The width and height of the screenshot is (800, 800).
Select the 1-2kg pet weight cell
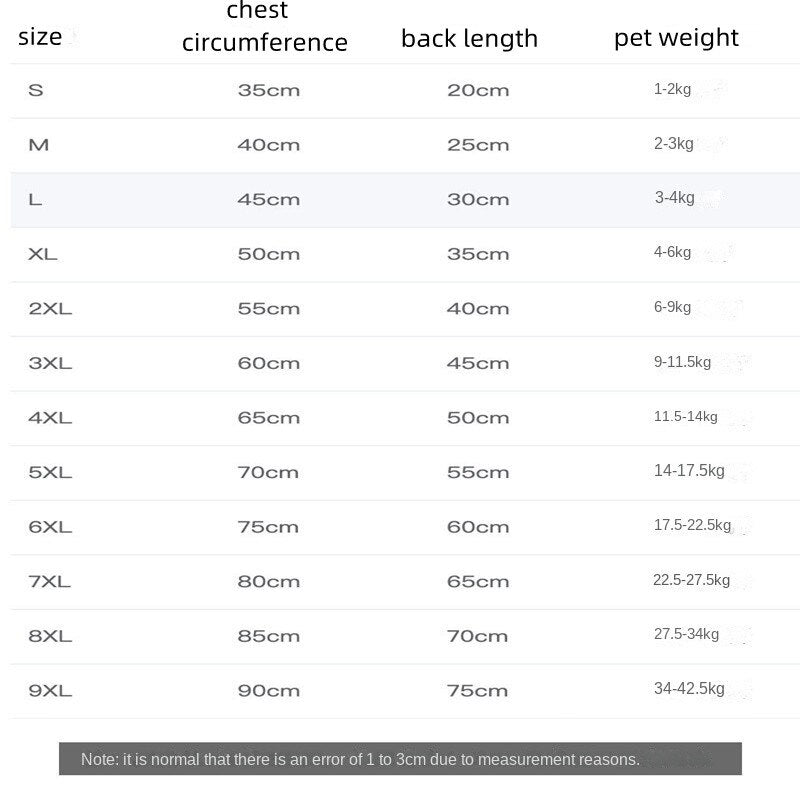tap(672, 90)
